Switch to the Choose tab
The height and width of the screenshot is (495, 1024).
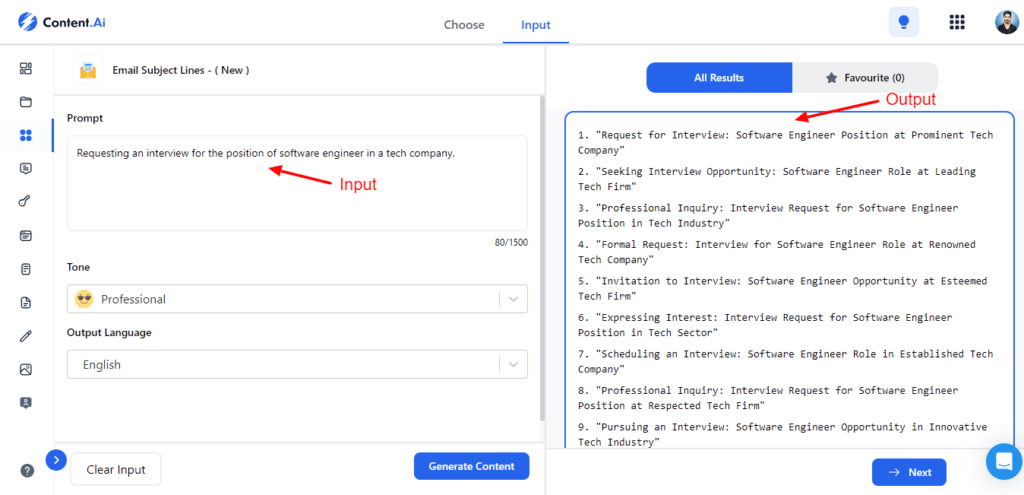[464, 25]
